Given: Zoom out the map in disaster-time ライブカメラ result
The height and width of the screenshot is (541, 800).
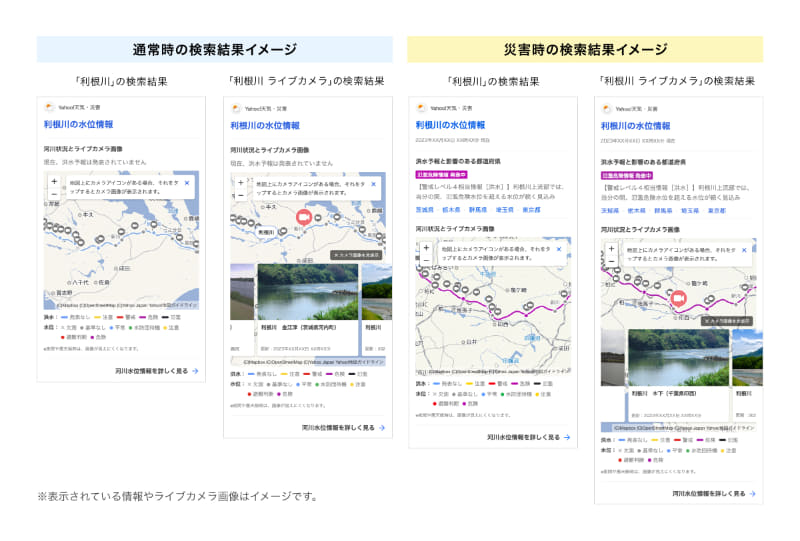Looking at the screenshot, I should click(611, 261).
